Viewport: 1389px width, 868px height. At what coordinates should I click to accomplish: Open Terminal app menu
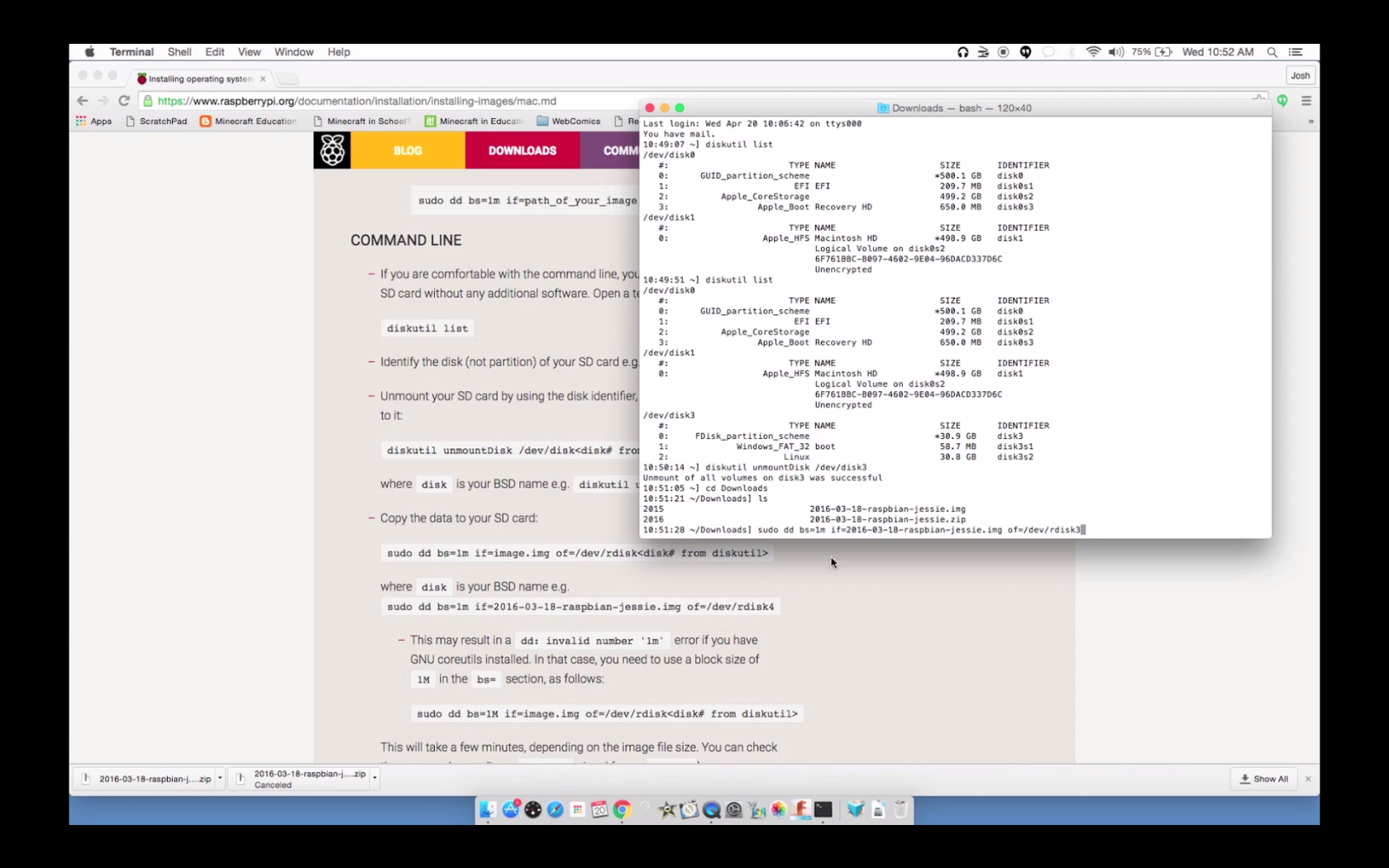click(131, 52)
